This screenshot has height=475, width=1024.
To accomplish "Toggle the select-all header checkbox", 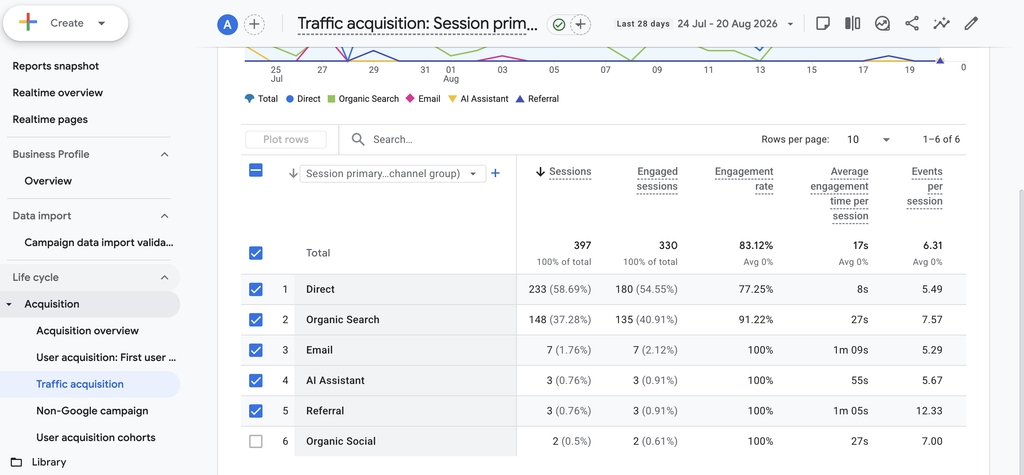I will pyautogui.click(x=256, y=171).
